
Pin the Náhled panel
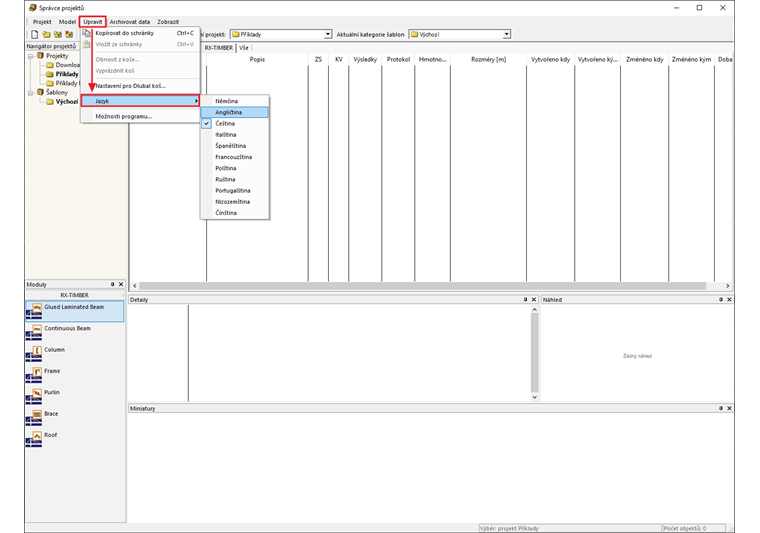point(721,299)
